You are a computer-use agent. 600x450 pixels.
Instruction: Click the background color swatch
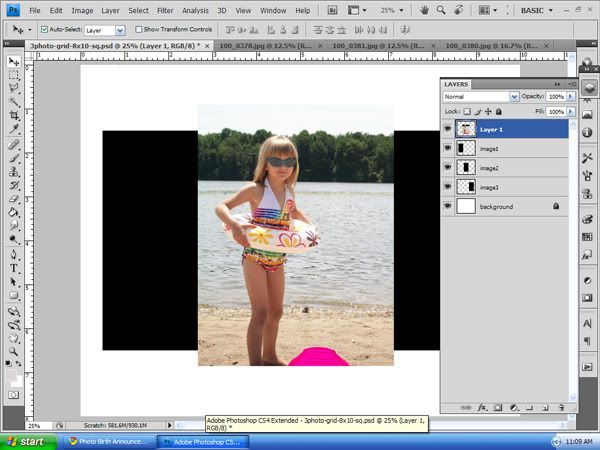(x=17, y=381)
